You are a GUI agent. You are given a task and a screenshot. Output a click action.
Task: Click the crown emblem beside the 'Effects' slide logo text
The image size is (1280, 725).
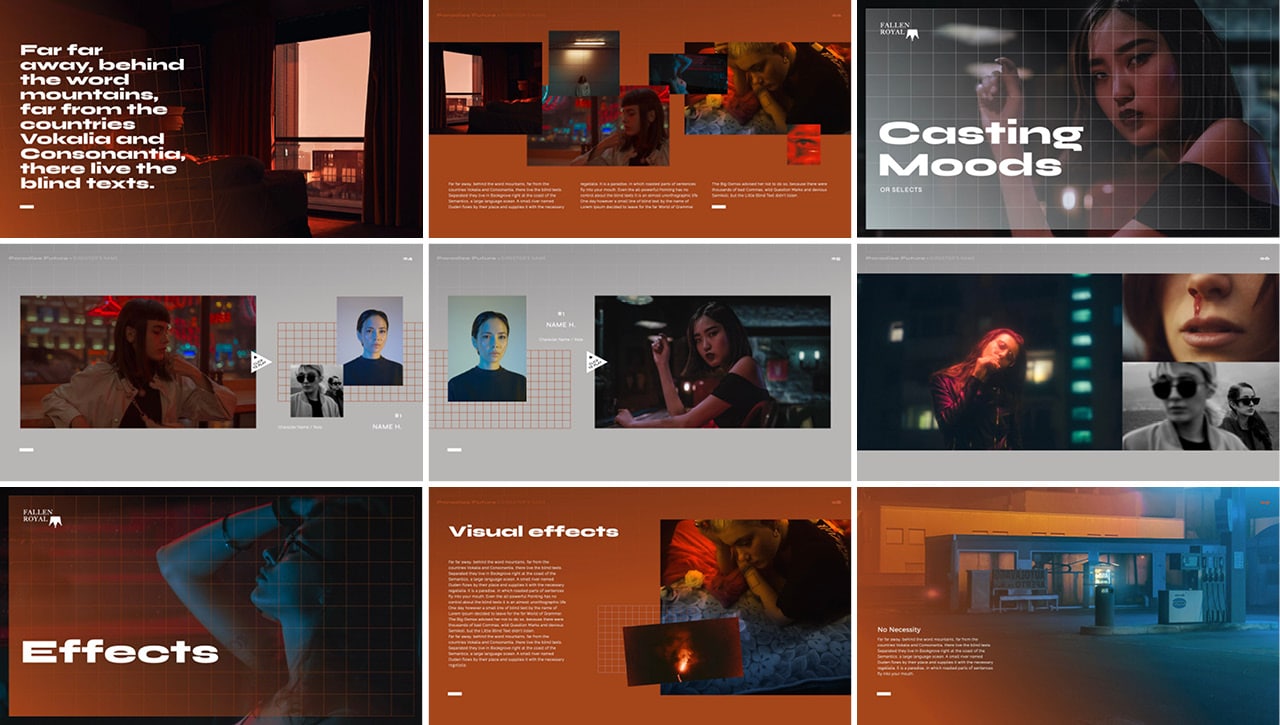(58, 520)
